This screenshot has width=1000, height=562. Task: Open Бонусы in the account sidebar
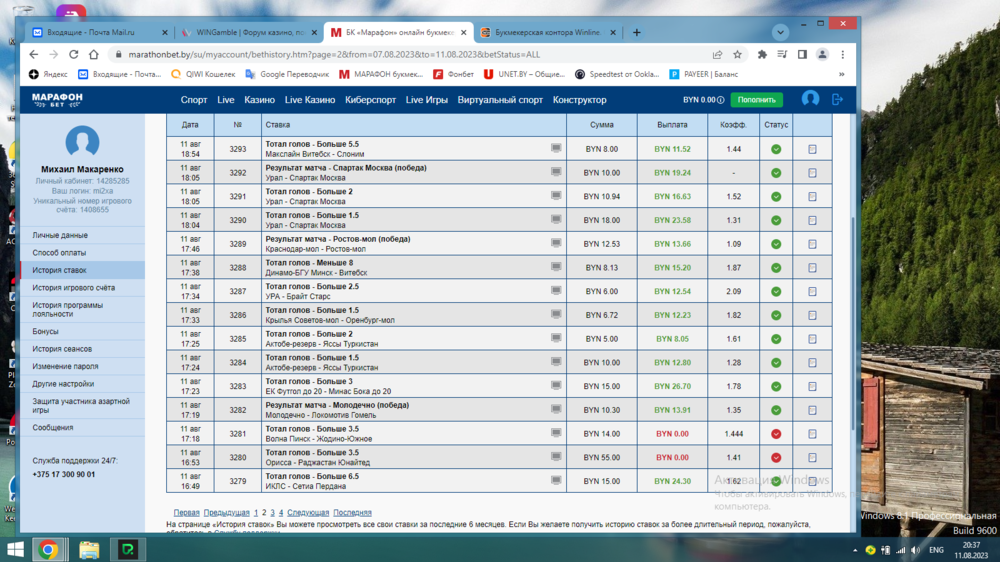(x=46, y=331)
